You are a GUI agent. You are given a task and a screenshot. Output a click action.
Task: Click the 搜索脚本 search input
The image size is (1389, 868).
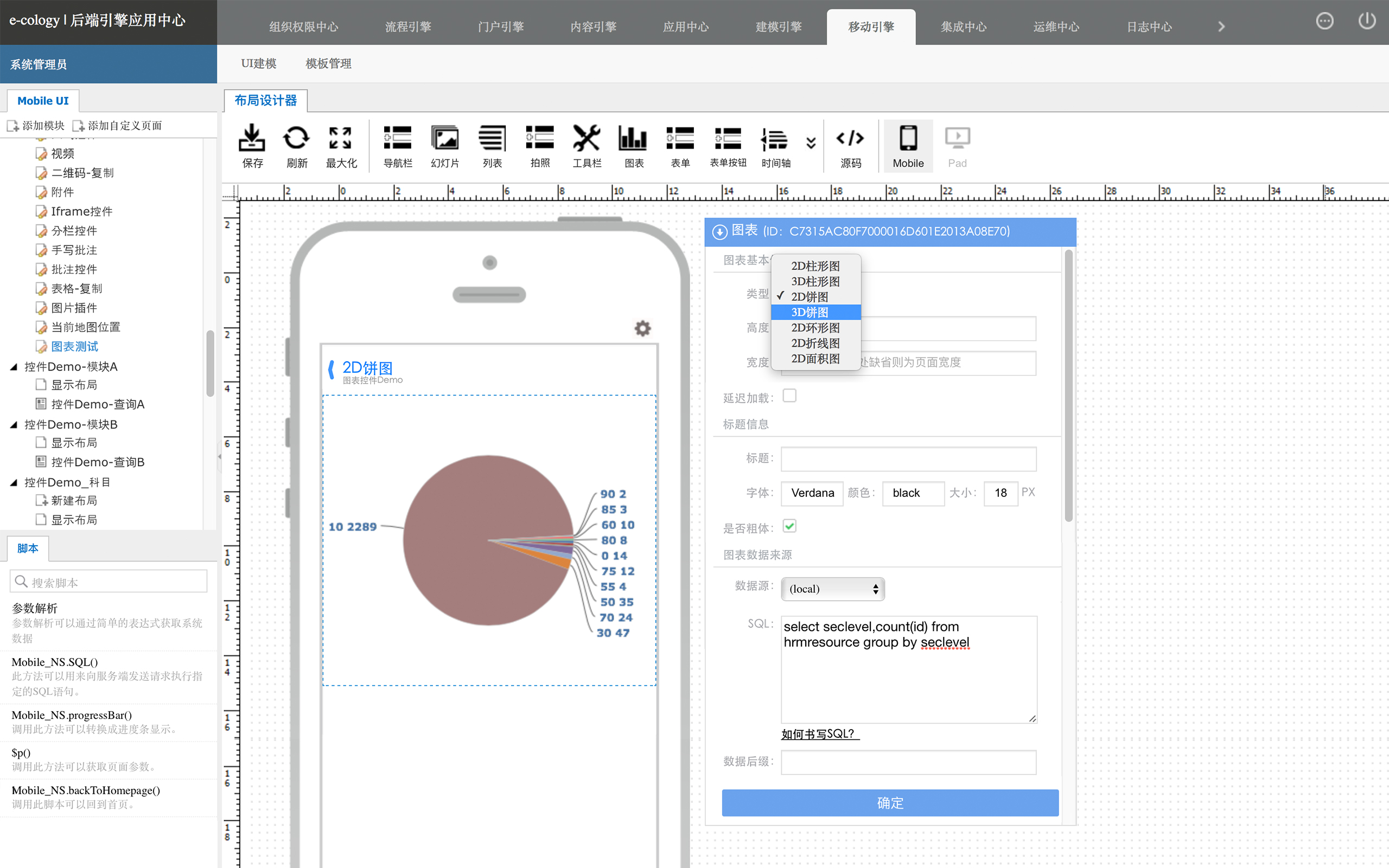click(109, 582)
